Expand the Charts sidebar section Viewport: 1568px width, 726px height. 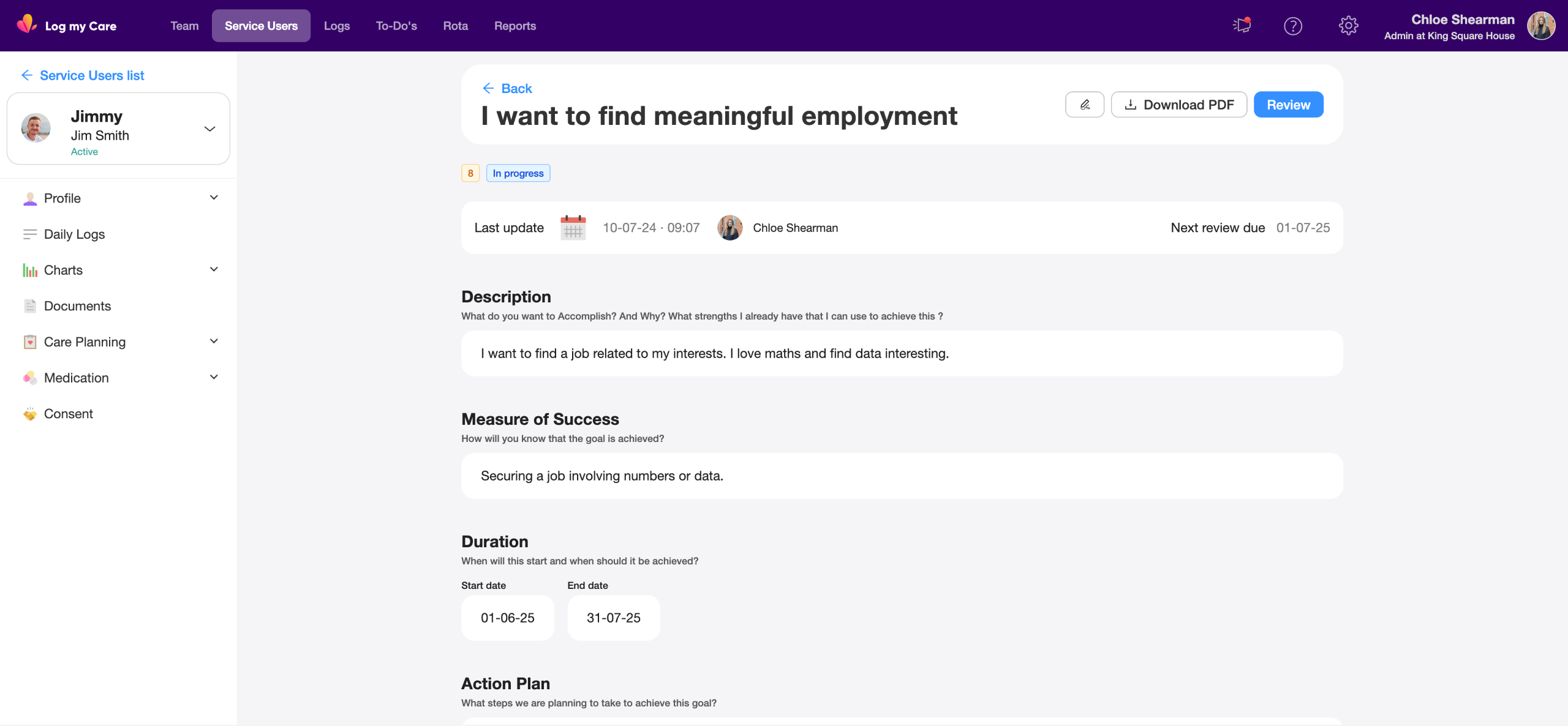(214, 270)
